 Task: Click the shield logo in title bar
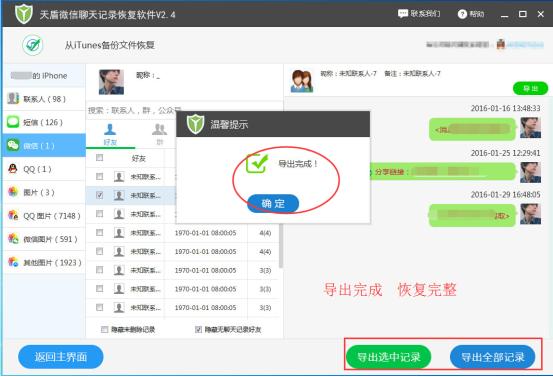point(24,14)
